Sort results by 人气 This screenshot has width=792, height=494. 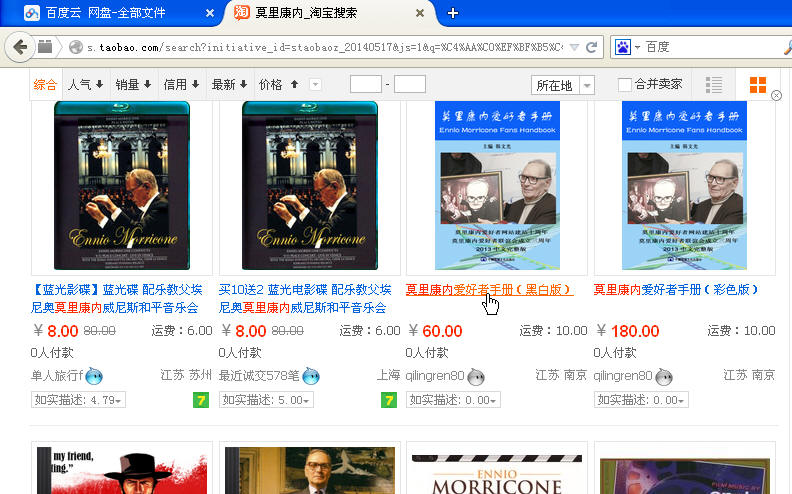(x=85, y=85)
